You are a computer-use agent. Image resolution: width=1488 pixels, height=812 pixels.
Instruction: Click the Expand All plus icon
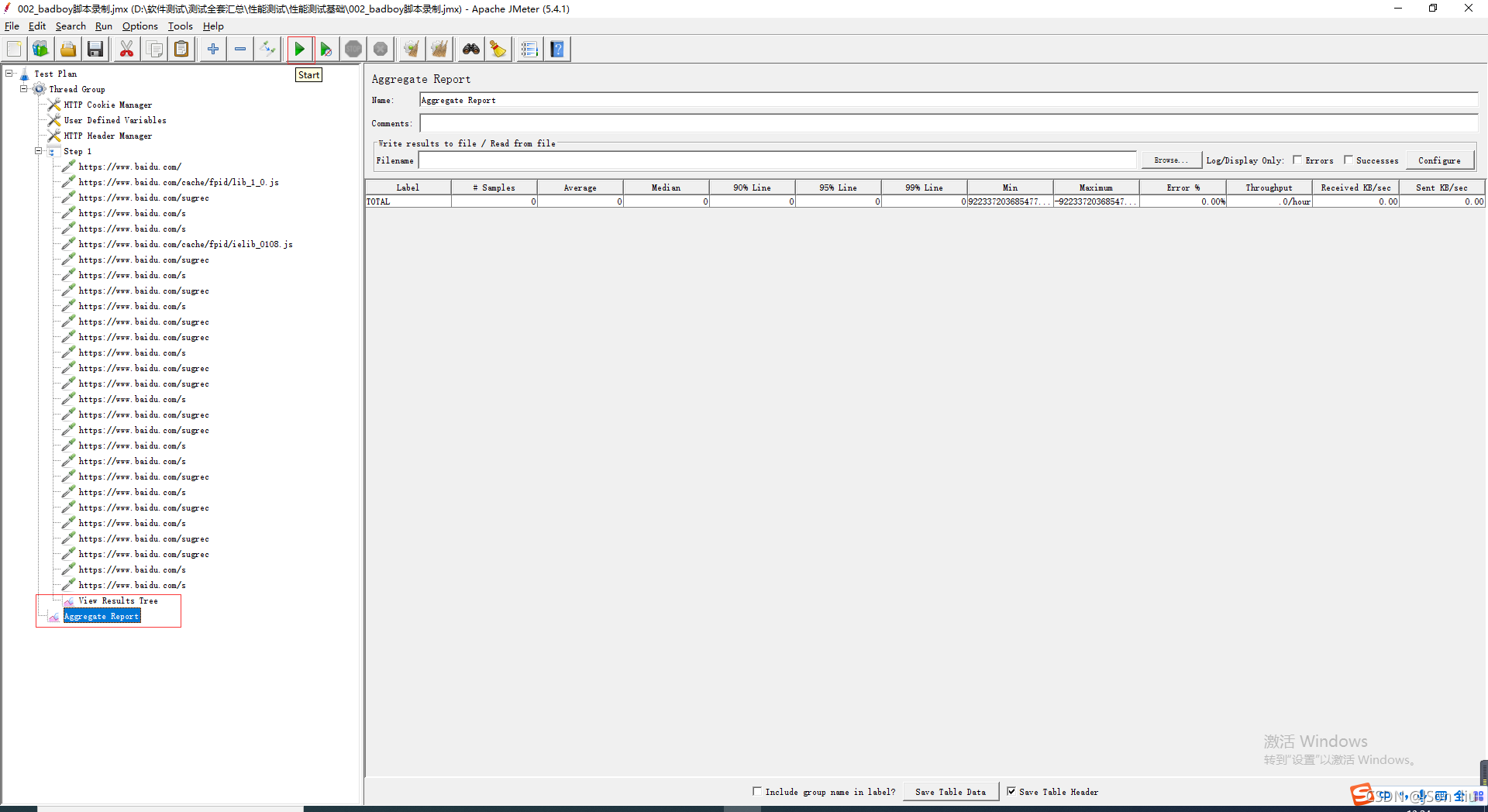click(x=212, y=50)
